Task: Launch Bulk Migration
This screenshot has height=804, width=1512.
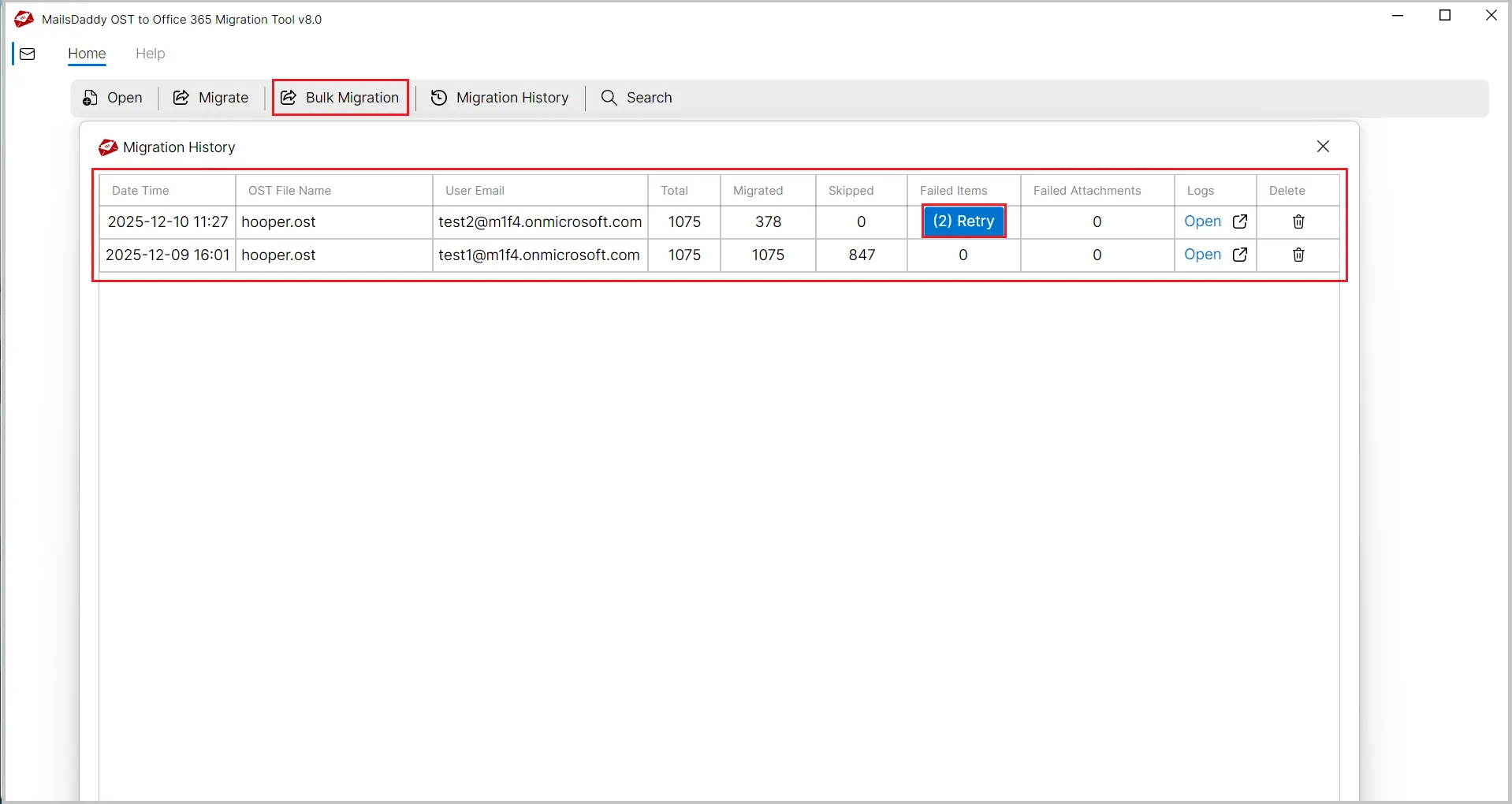Action: [x=341, y=98]
